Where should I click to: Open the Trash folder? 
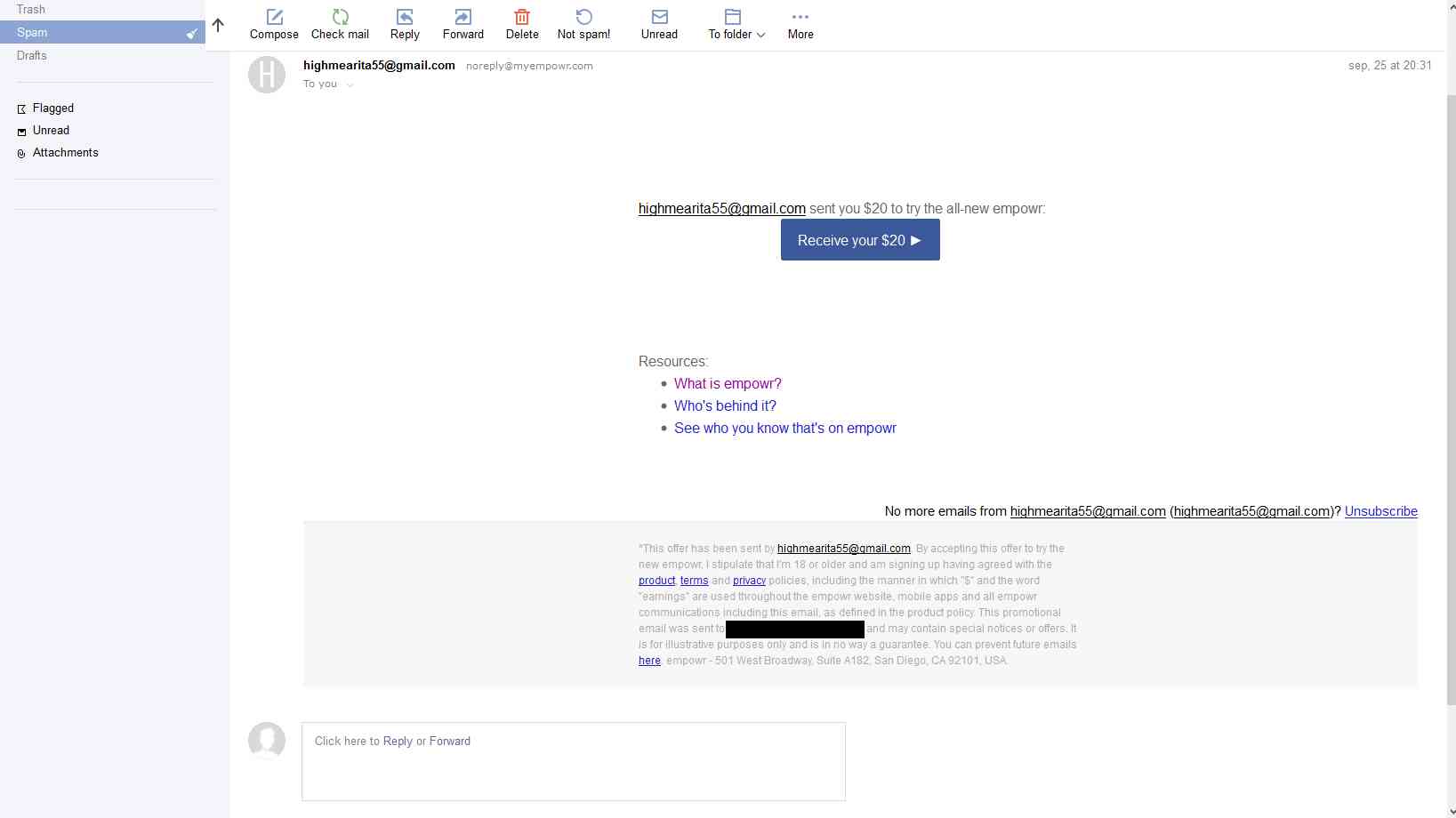pyautogui.click(x=31, y=9)
